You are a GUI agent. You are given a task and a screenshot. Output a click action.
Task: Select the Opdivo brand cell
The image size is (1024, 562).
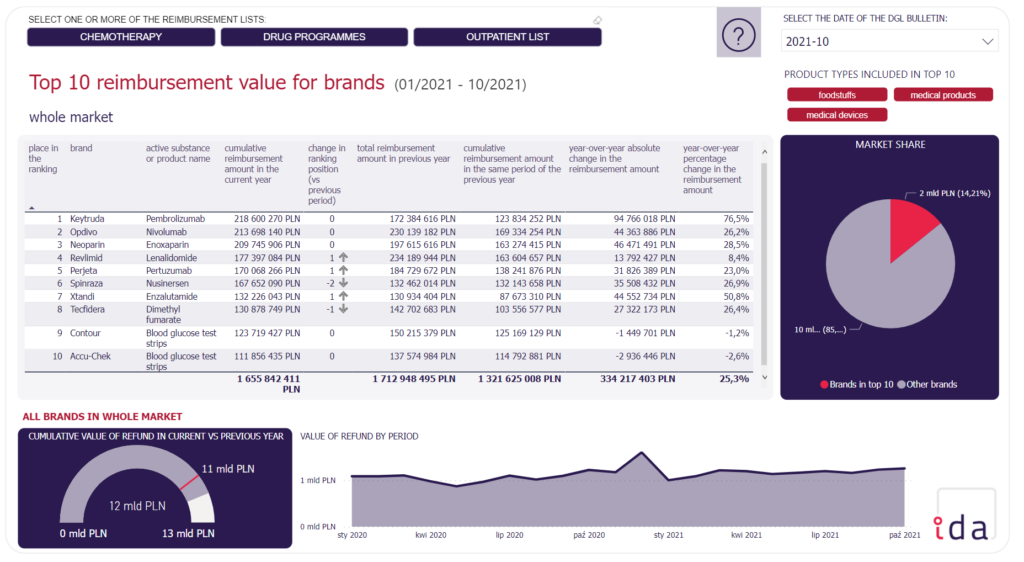tap(84, 232)
